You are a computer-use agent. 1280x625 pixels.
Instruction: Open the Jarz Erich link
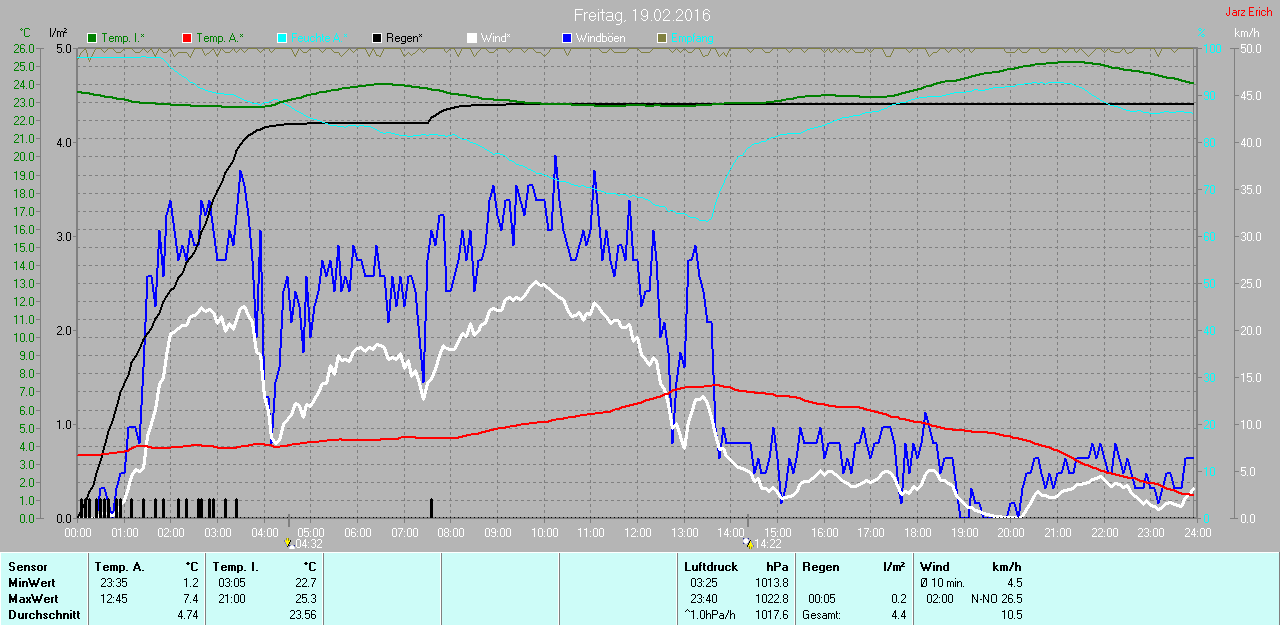click(1248, 12)
